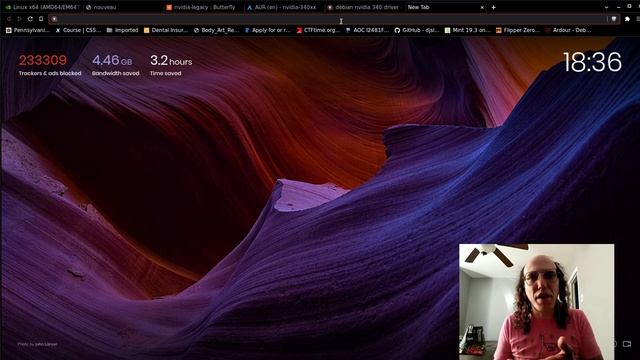Close the New Tab tab
The image size is (640, 360).
tap(482, 7)
